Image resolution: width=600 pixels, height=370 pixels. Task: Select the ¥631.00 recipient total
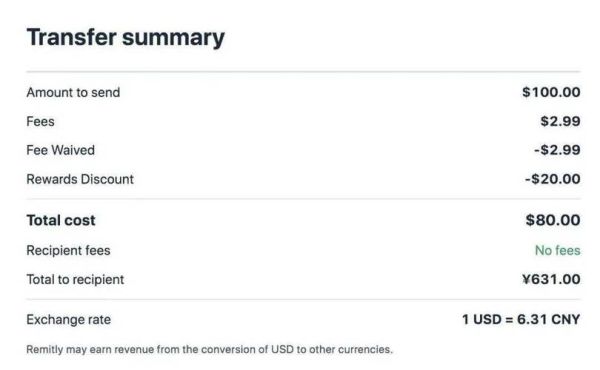tap(551, 279)
